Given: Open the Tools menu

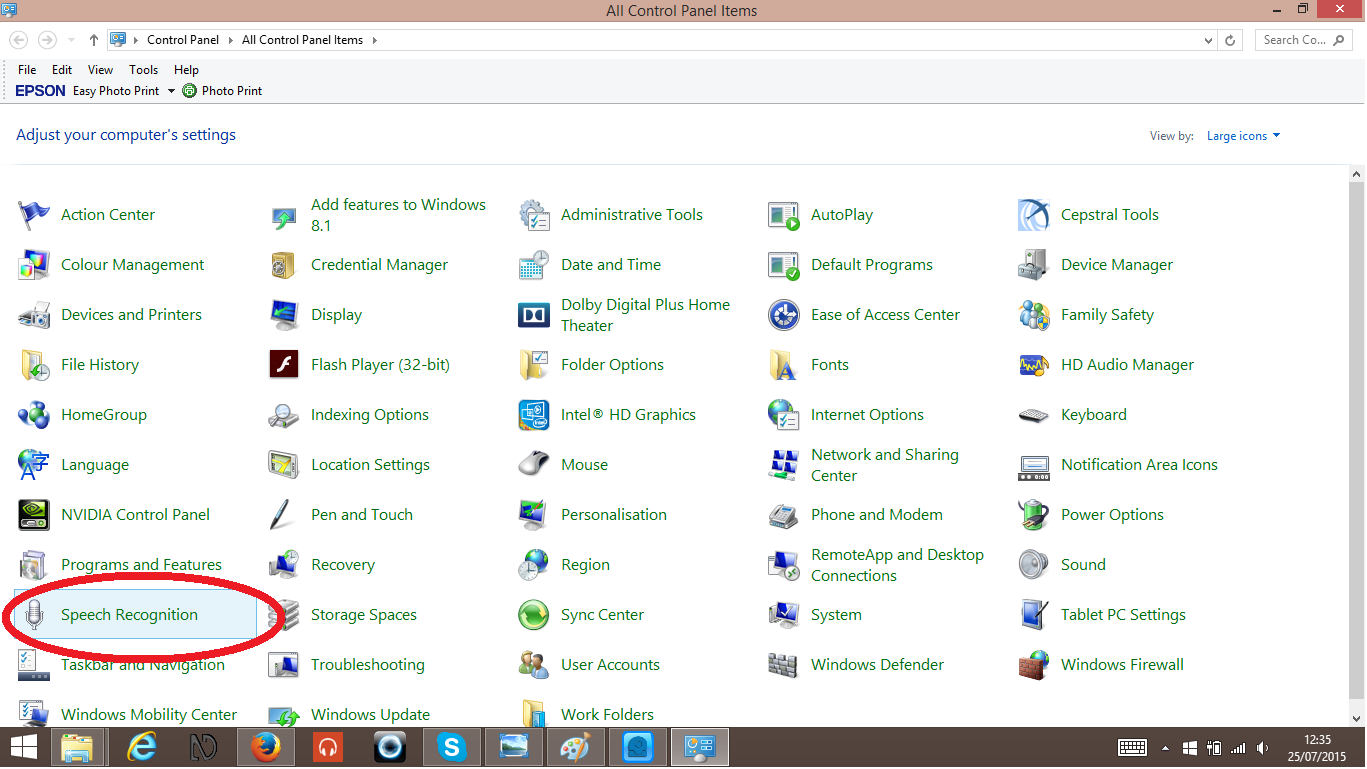Looking at the screenshot, I should pos(143,70).
